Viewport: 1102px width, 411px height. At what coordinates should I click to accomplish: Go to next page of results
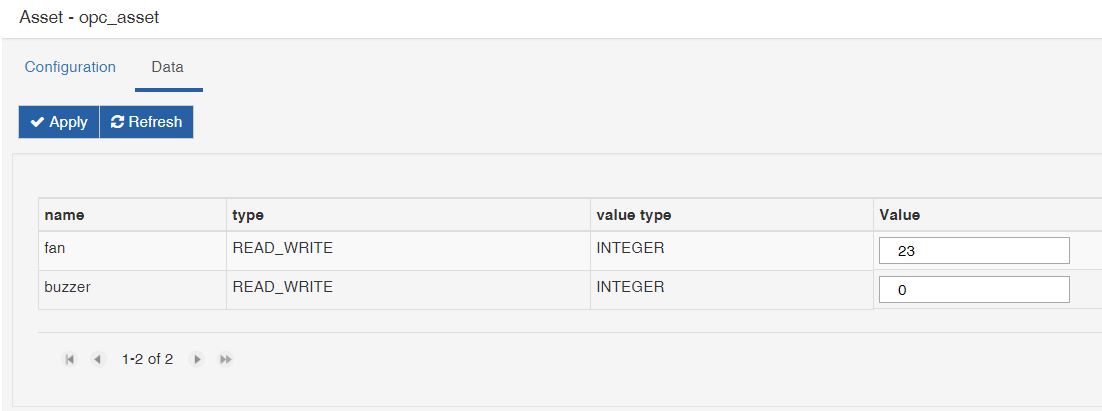197,360
